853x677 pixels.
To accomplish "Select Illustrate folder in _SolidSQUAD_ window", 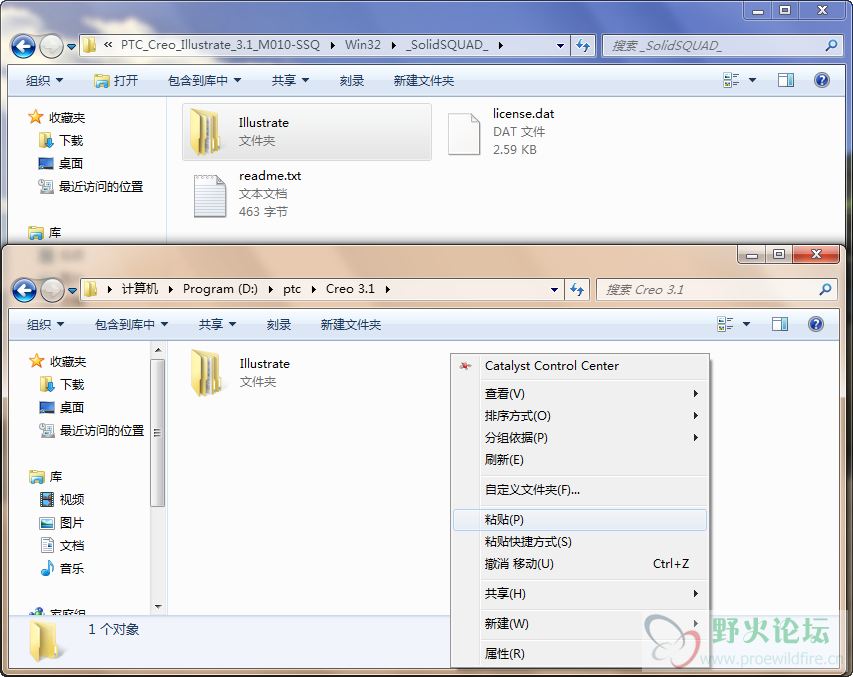I will (x=307, y=132).
